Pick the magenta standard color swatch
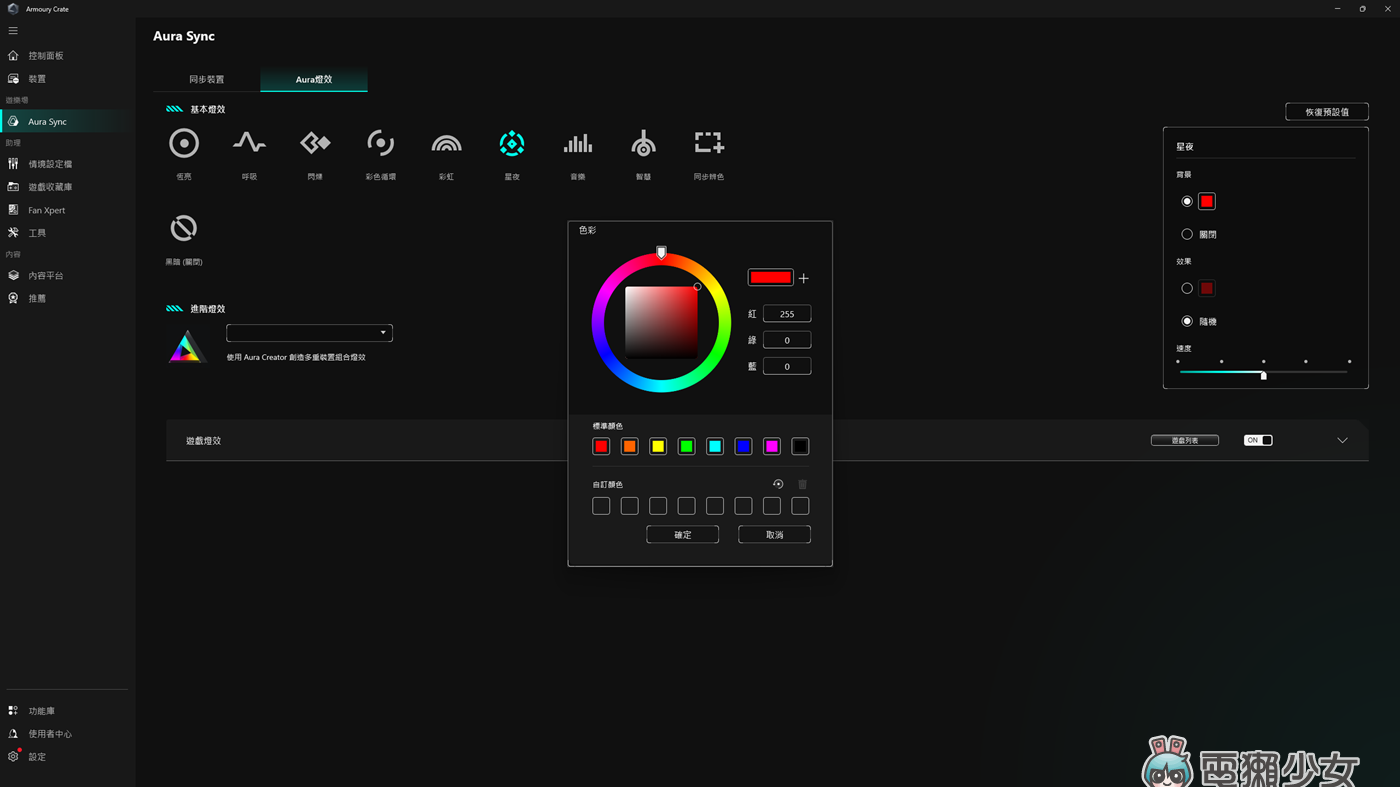This screenshot has height=787, width=1400. [772, 447]
